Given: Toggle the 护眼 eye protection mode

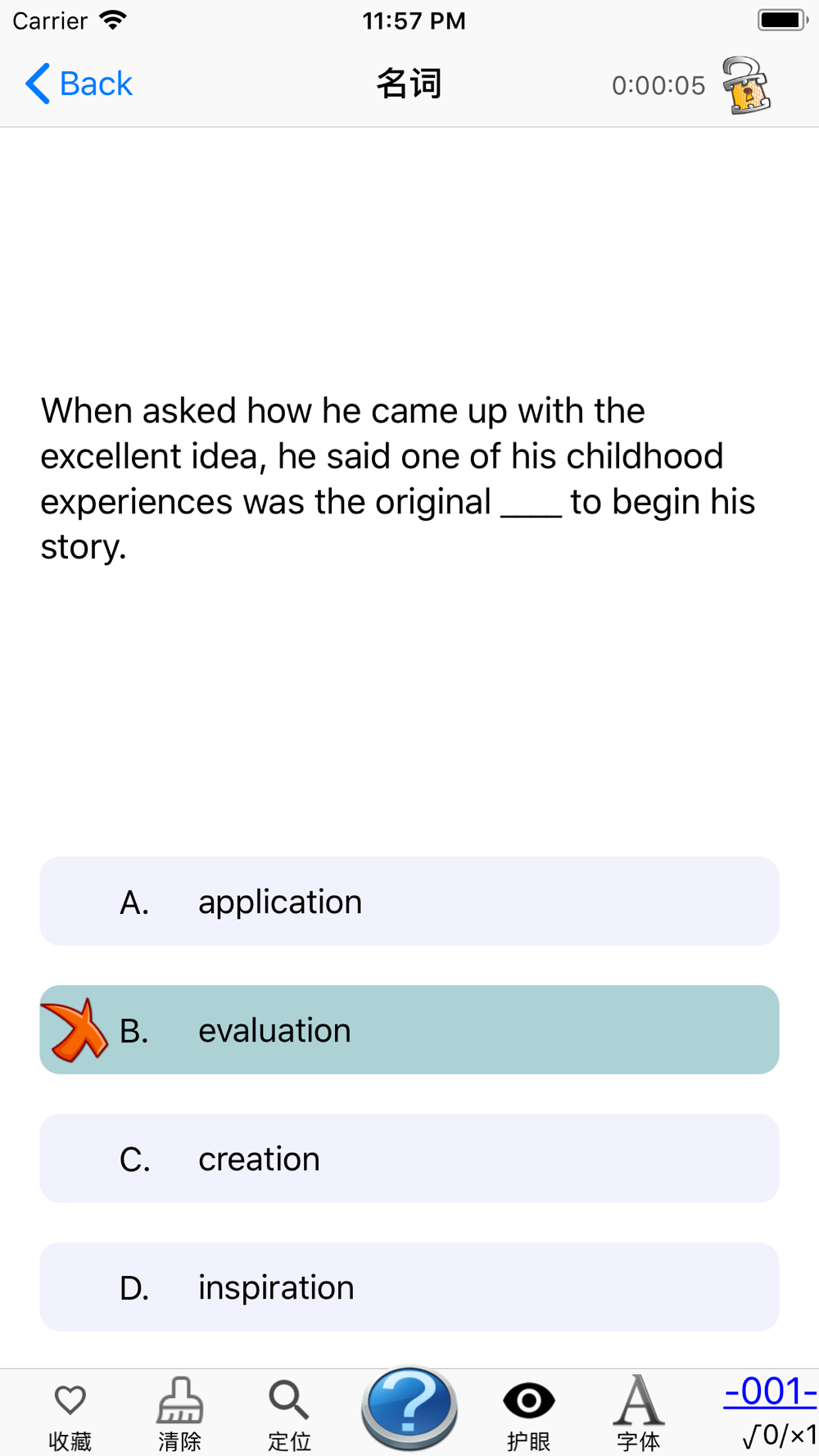Looking at the screenshot, I should point(529,1400).
